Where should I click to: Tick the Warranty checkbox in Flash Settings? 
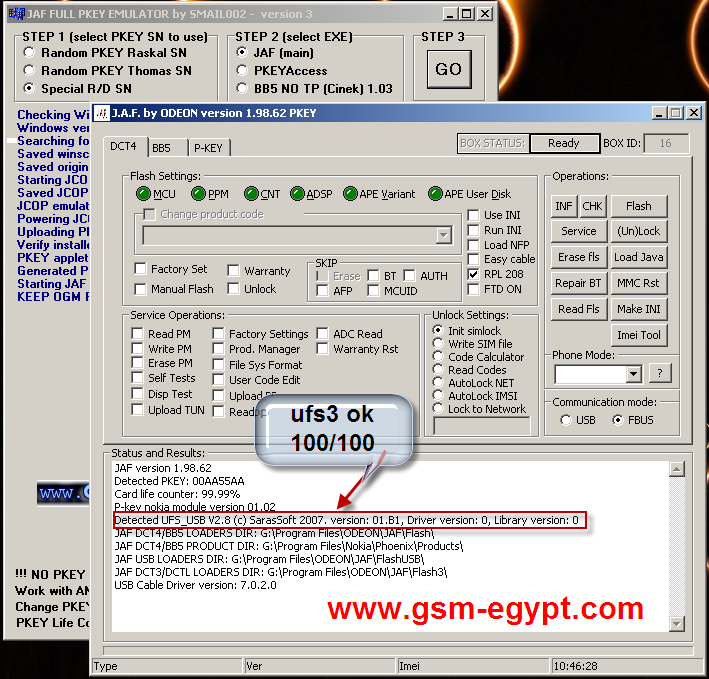(233, 271)
